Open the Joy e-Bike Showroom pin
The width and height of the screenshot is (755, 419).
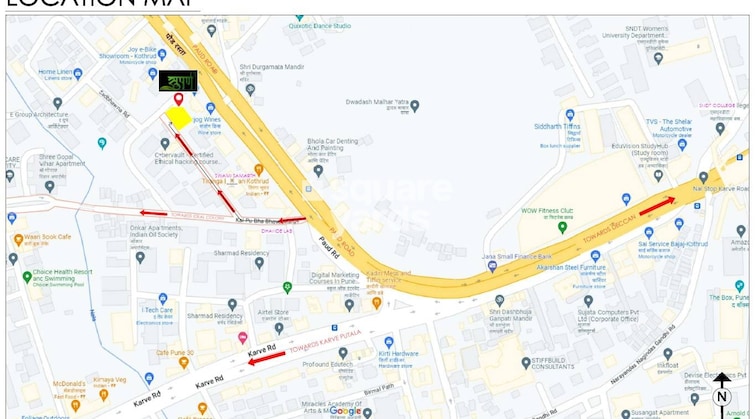(x=162, y=54)
